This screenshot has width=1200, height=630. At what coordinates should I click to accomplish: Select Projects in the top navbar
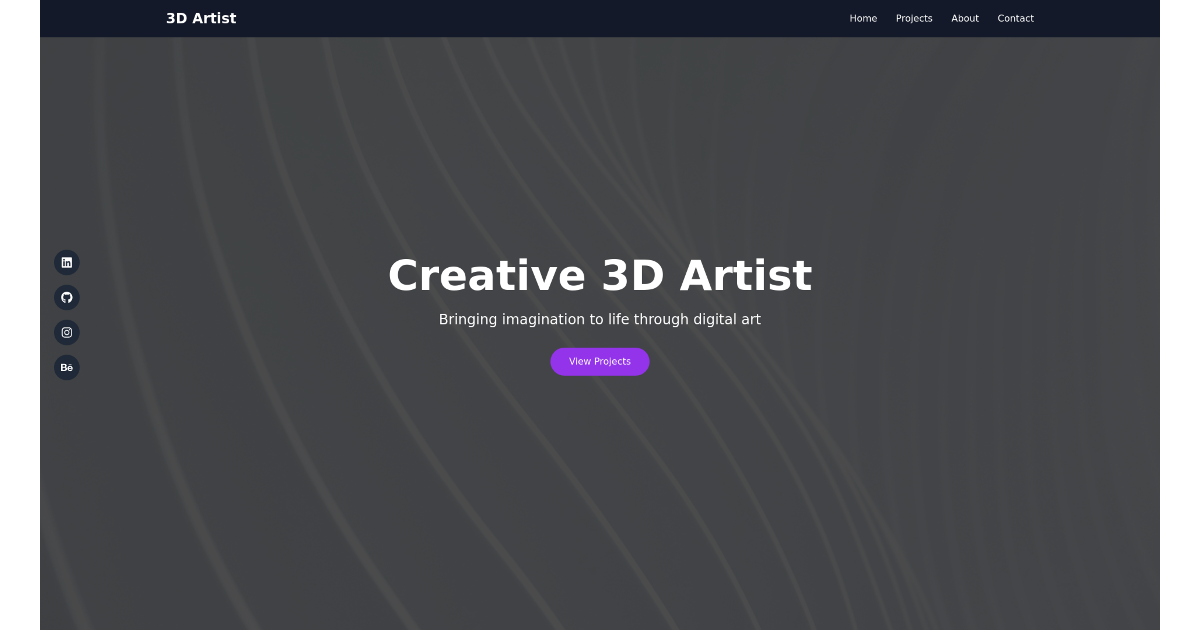point(914,18)
